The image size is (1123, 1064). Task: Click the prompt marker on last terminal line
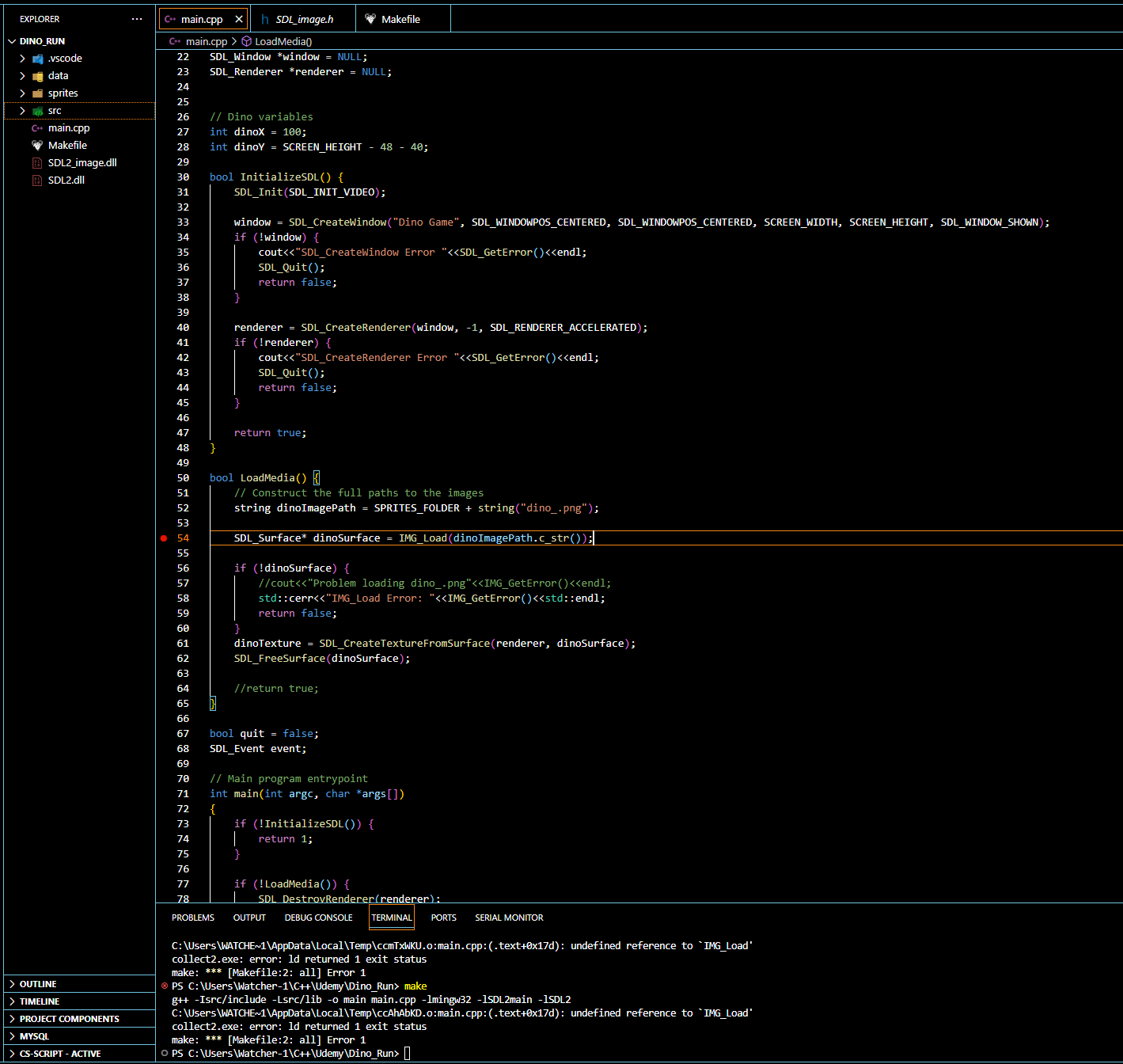click(165, 1054)
